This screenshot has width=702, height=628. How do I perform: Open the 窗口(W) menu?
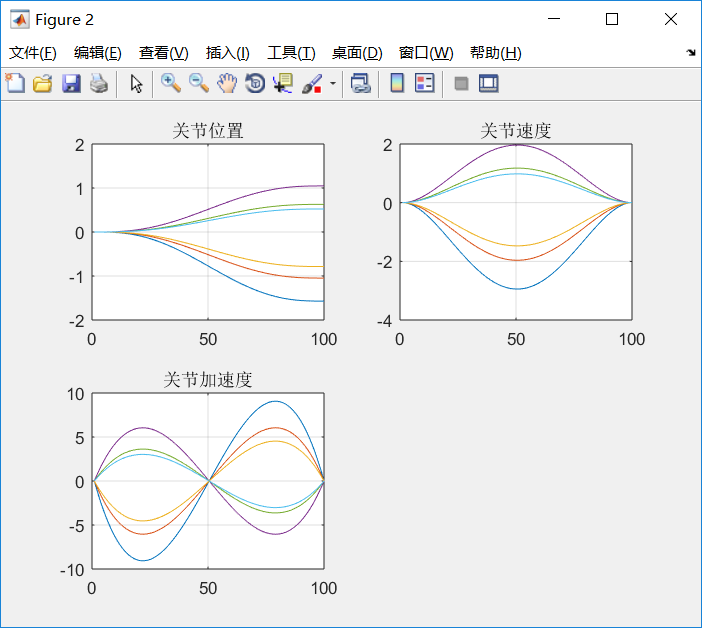tap(426, 53)
